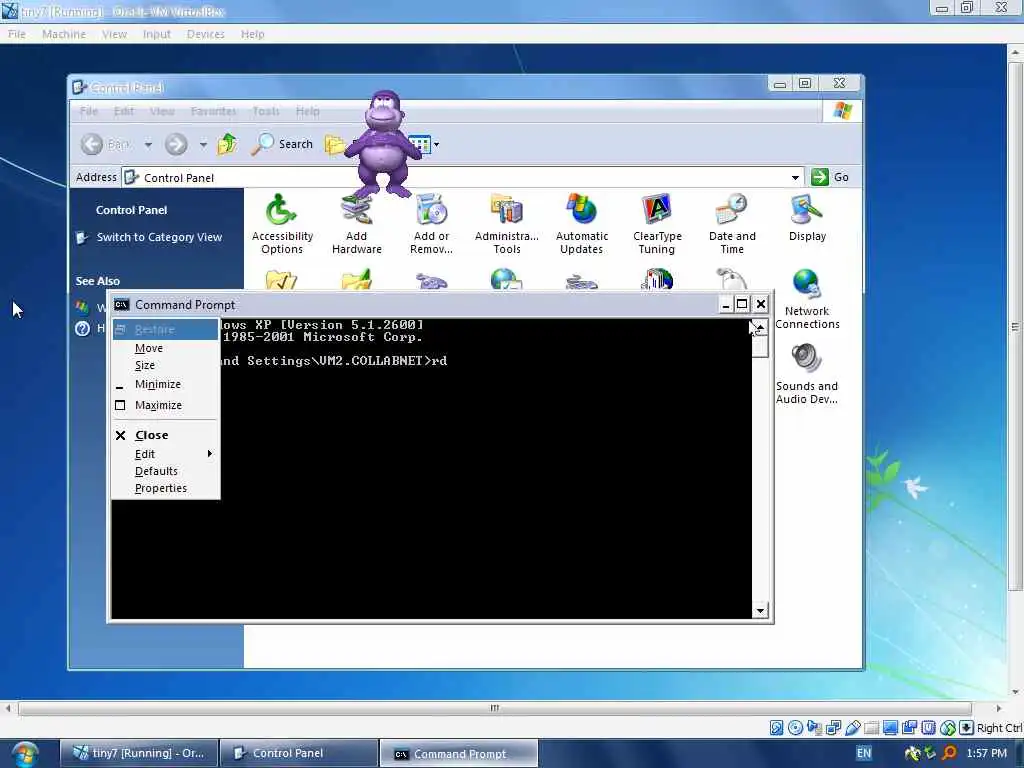Click Command Prompt scrollbar down arrow
Image resolution: width=1024 pixels, height=768 pixels.
760,611
